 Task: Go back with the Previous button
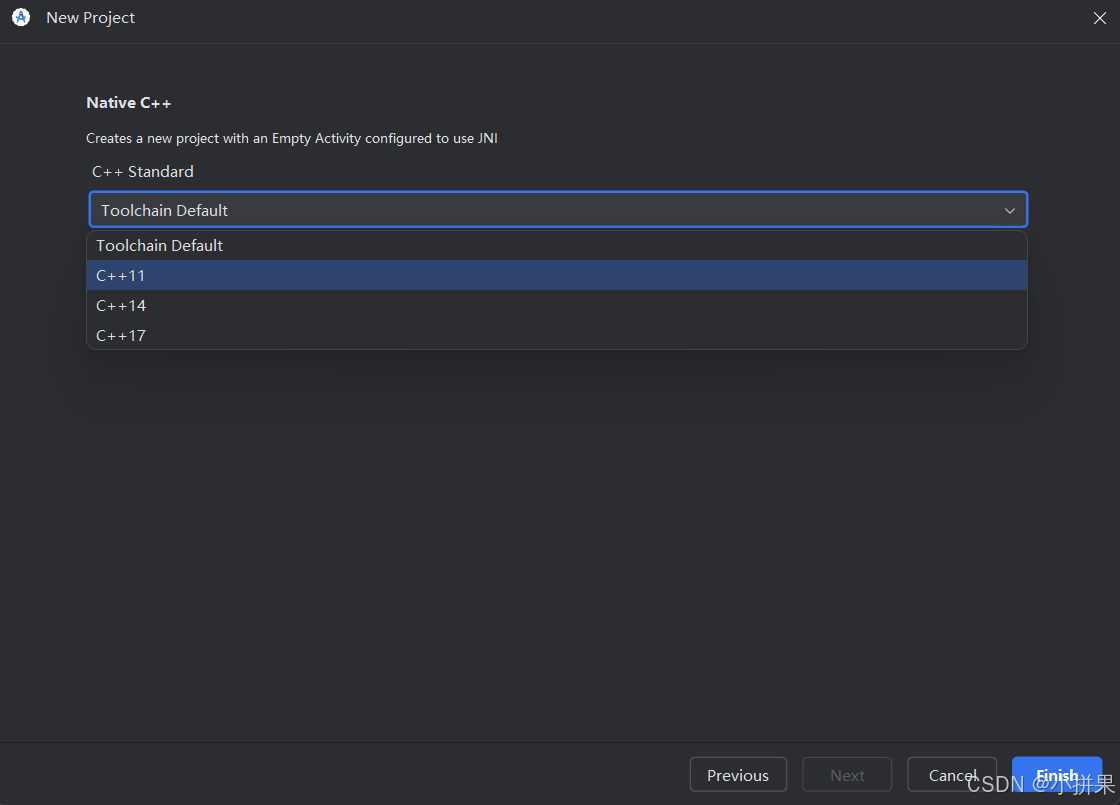(x=738, y=775)
